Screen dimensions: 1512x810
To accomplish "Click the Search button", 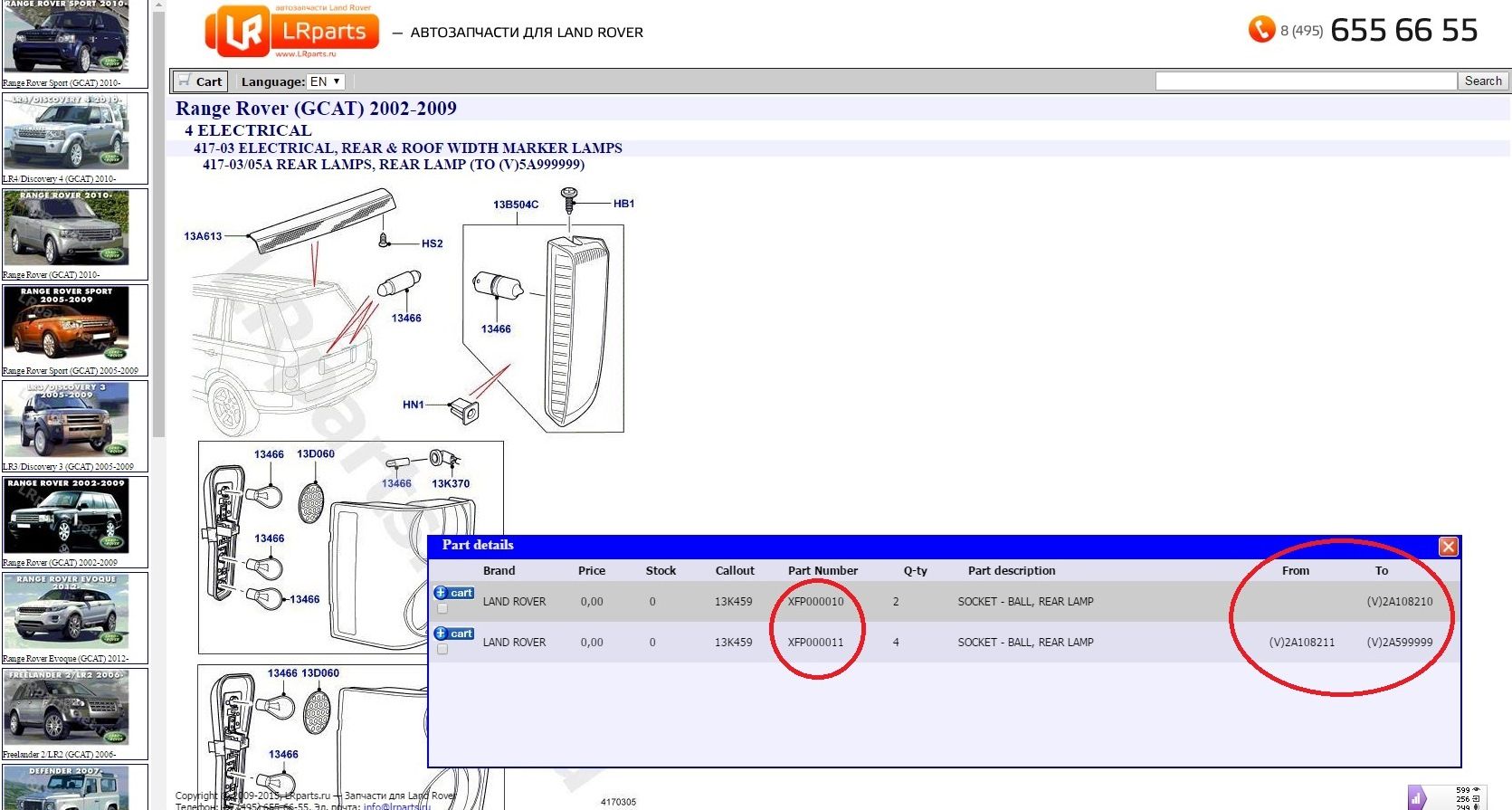I will (1483, 81).
